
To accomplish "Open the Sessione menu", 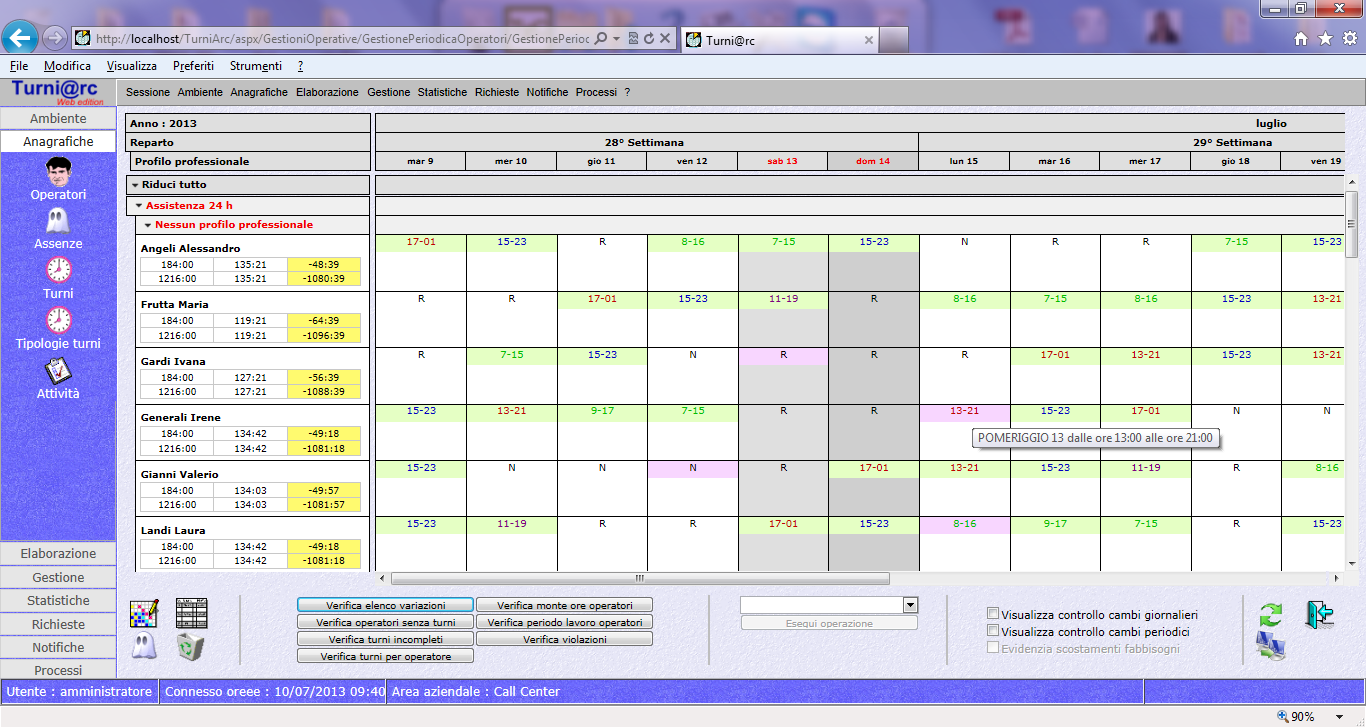I will (x=148, y=92).
